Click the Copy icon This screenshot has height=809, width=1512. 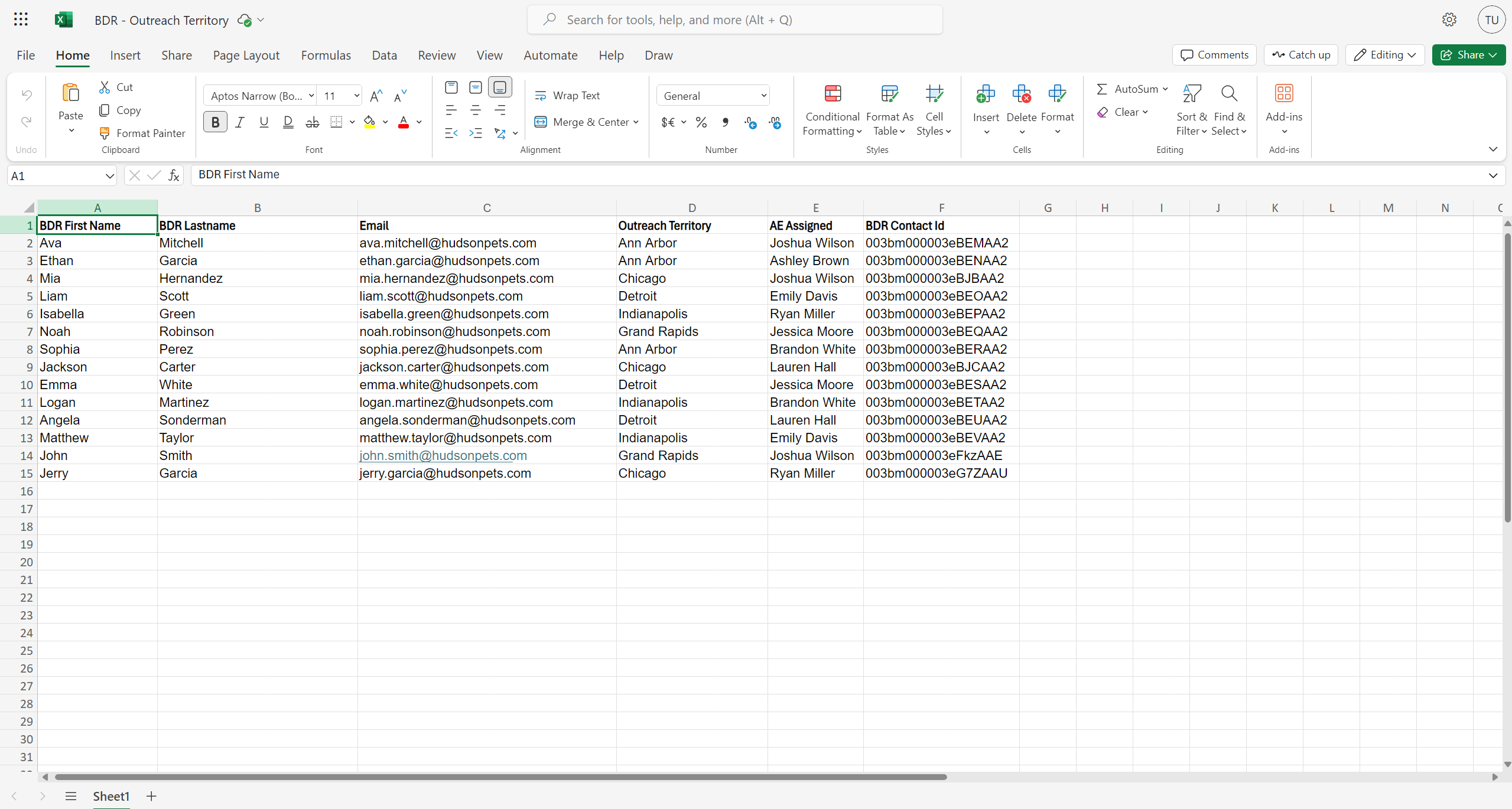(105, 110)
